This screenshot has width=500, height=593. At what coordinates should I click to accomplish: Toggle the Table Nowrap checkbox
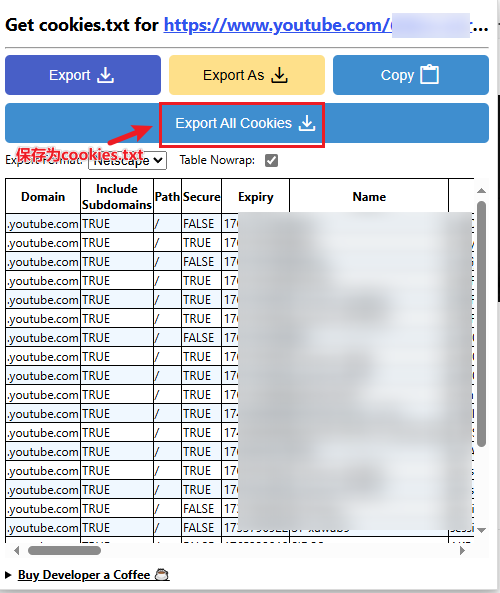[271, 160]
